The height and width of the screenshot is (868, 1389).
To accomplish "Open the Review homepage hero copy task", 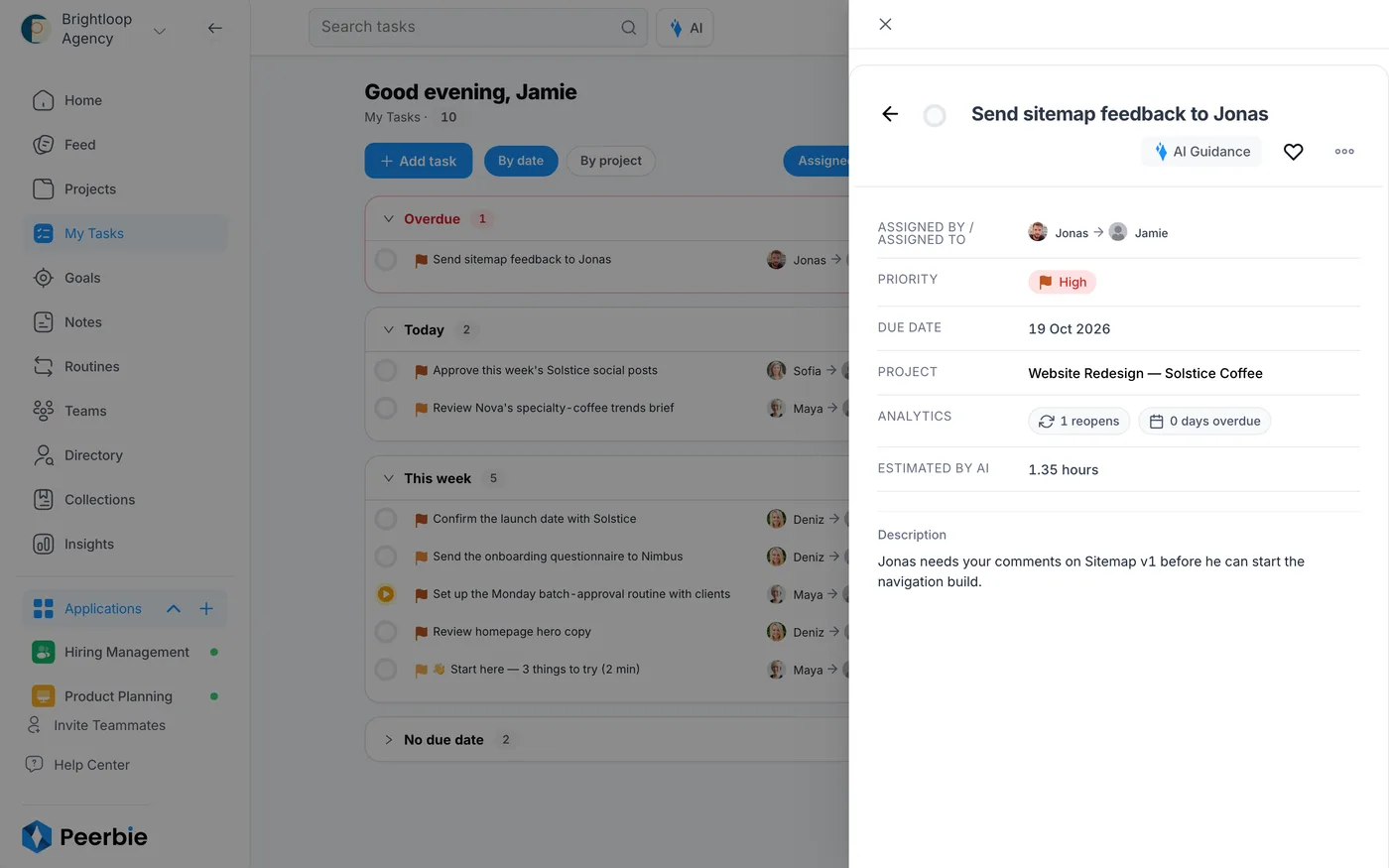I will tap(512, 632).
